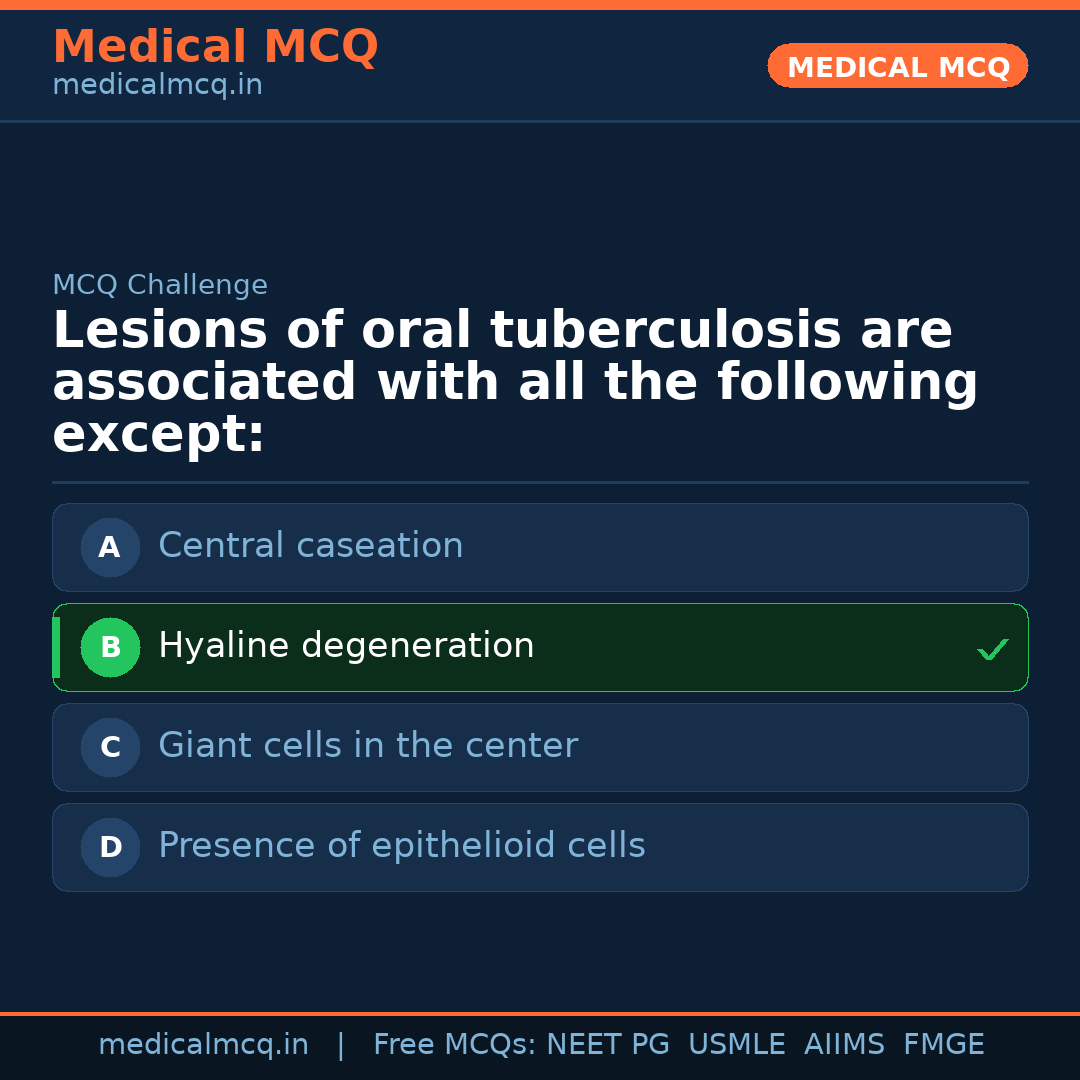The image size is (1080, 1080).
Task: Open the medicalmcq.in footer link
Action: (204, 1044)
